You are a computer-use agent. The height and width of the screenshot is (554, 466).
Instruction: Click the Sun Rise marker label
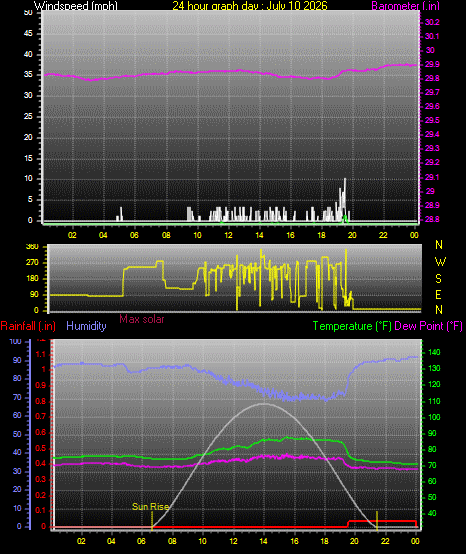(x=151, y=507)
